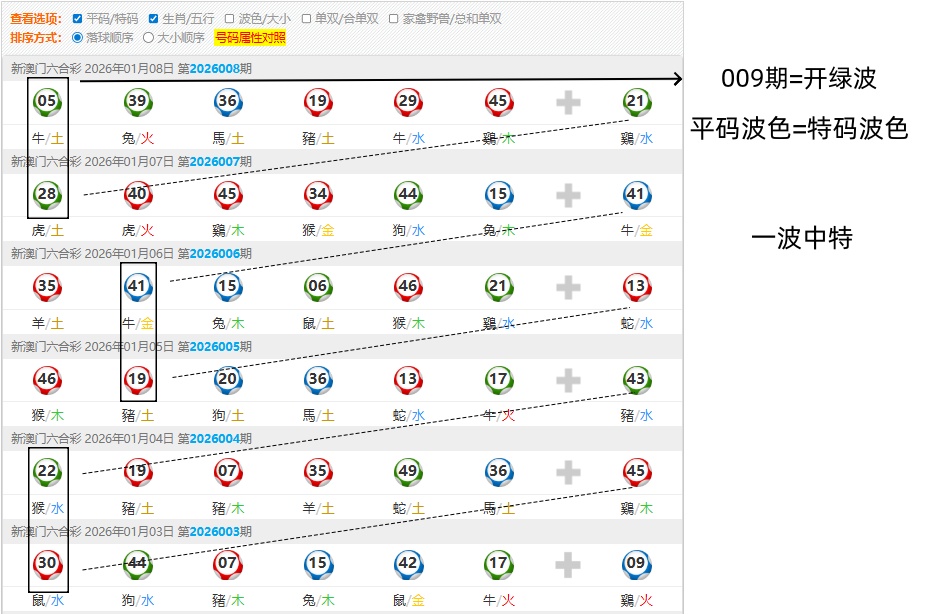Click the 号码属性对照 button
The width and height of the screenshot is (928, 614).
tap(250, 38)
